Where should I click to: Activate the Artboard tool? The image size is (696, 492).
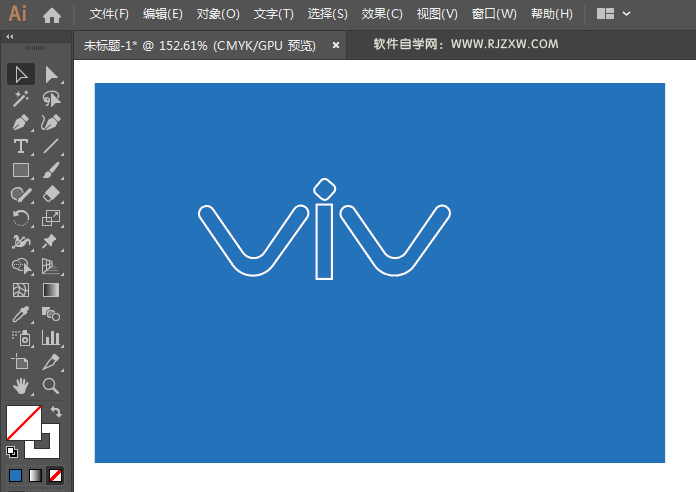[20, 362]
